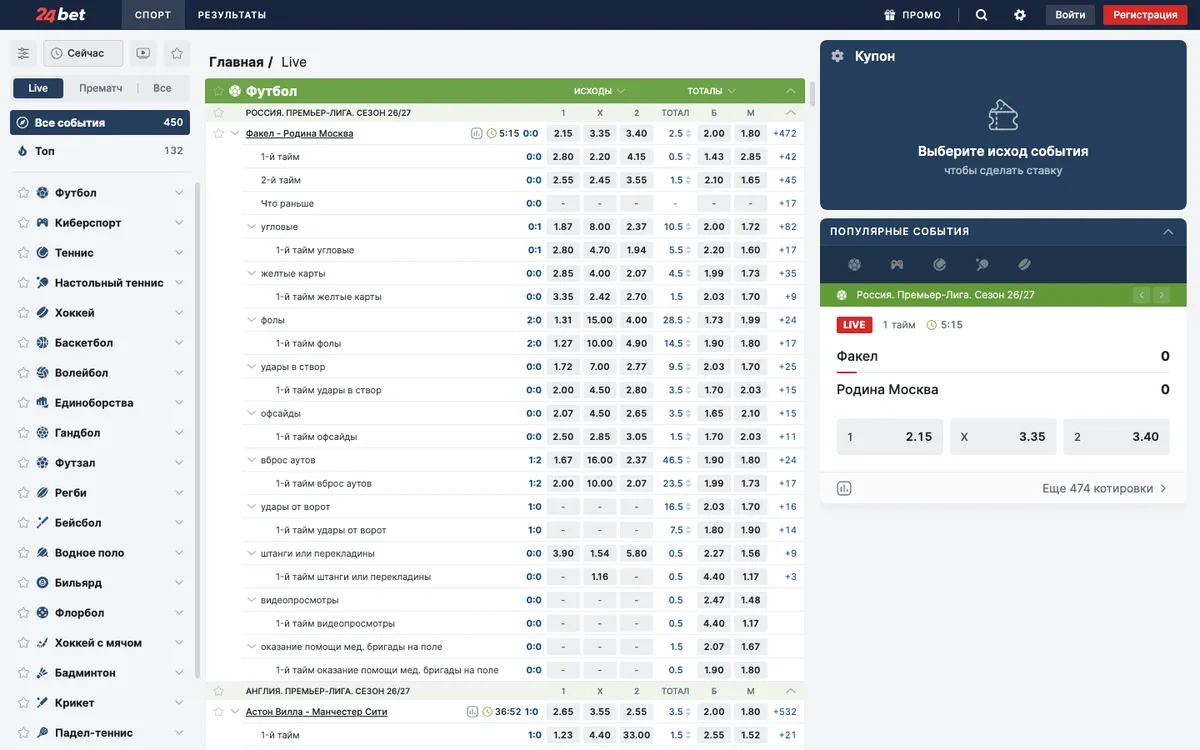
Task: Favorite the Хоккей sport in sidebar
Action: pyautogui.click(x=24, y=313)
